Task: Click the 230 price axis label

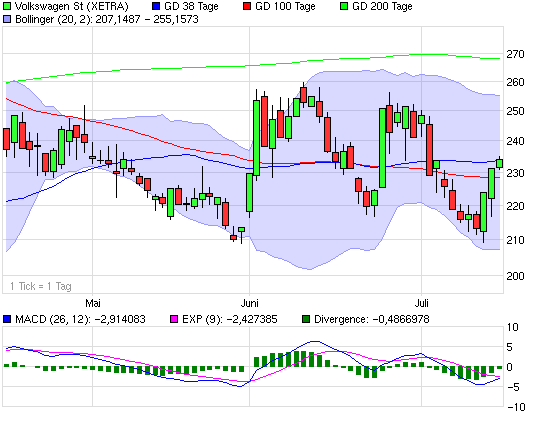Action: pyautogui.click(x=515, y=173)
